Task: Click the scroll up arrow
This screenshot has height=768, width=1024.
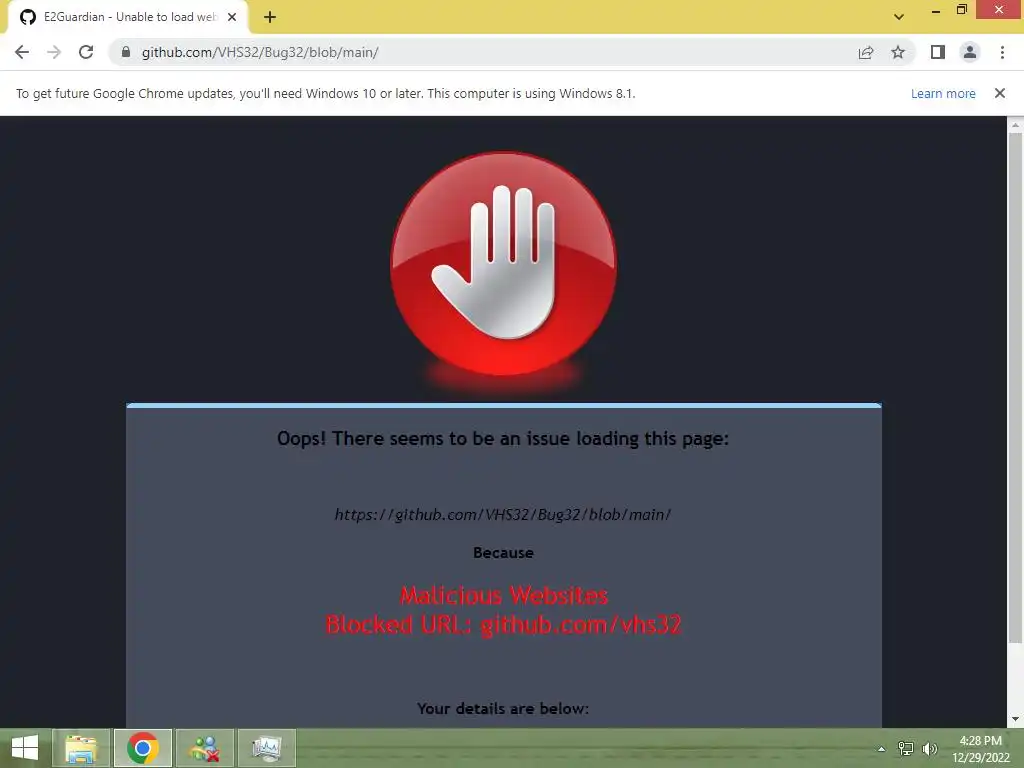Action: pyautogui.click(x=1015, y=124)
